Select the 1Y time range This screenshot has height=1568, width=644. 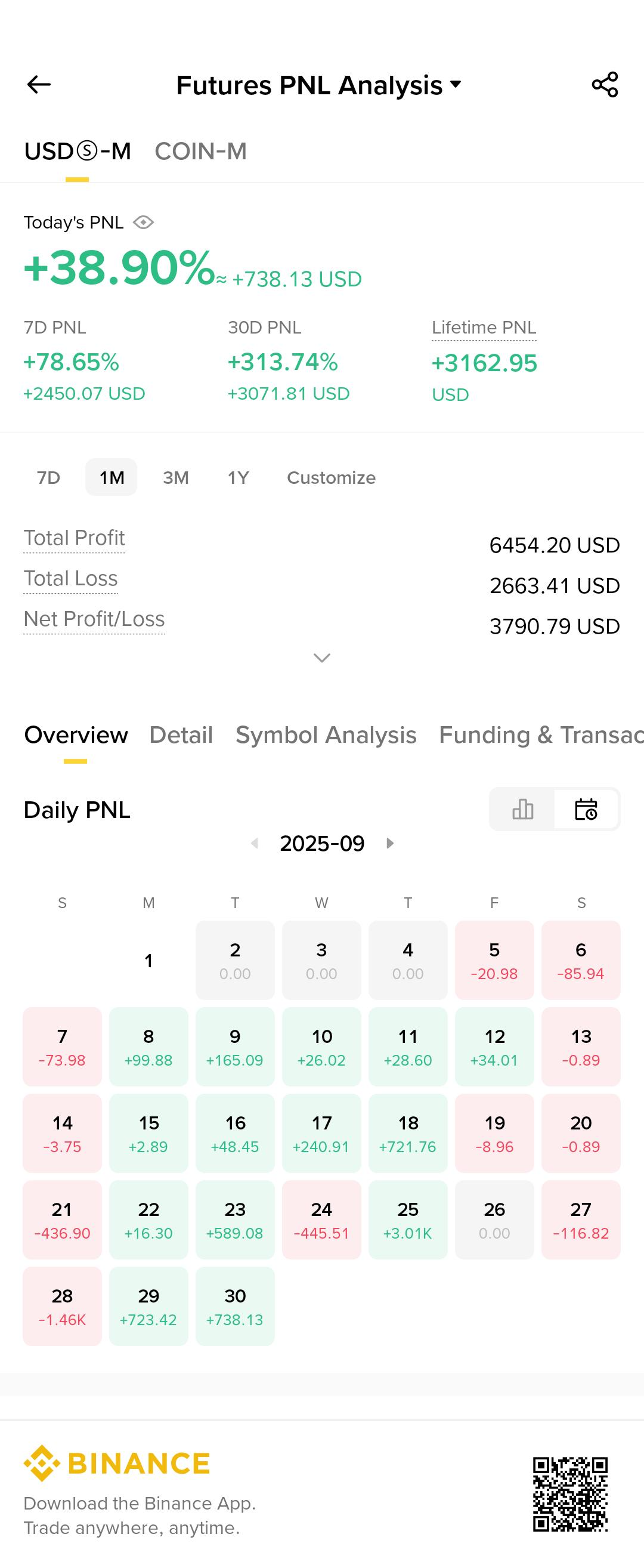[x=239, y=478]
